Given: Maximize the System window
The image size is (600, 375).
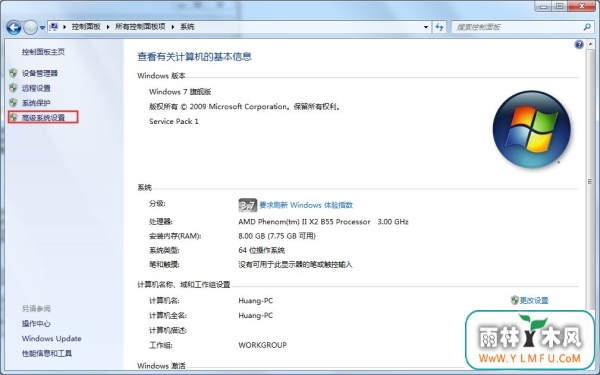Looking at the screenshot, I should coord(560,6).
